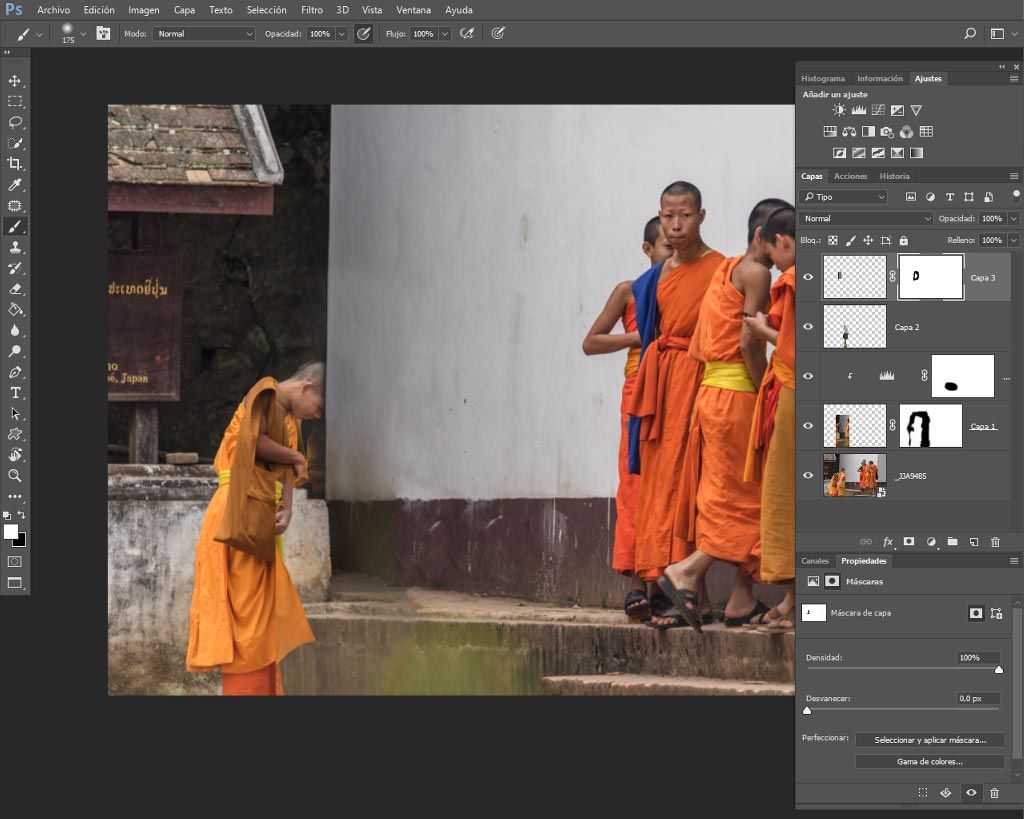Select the Dodge tool
1024x819 pixels.
(x=14, y=351)
